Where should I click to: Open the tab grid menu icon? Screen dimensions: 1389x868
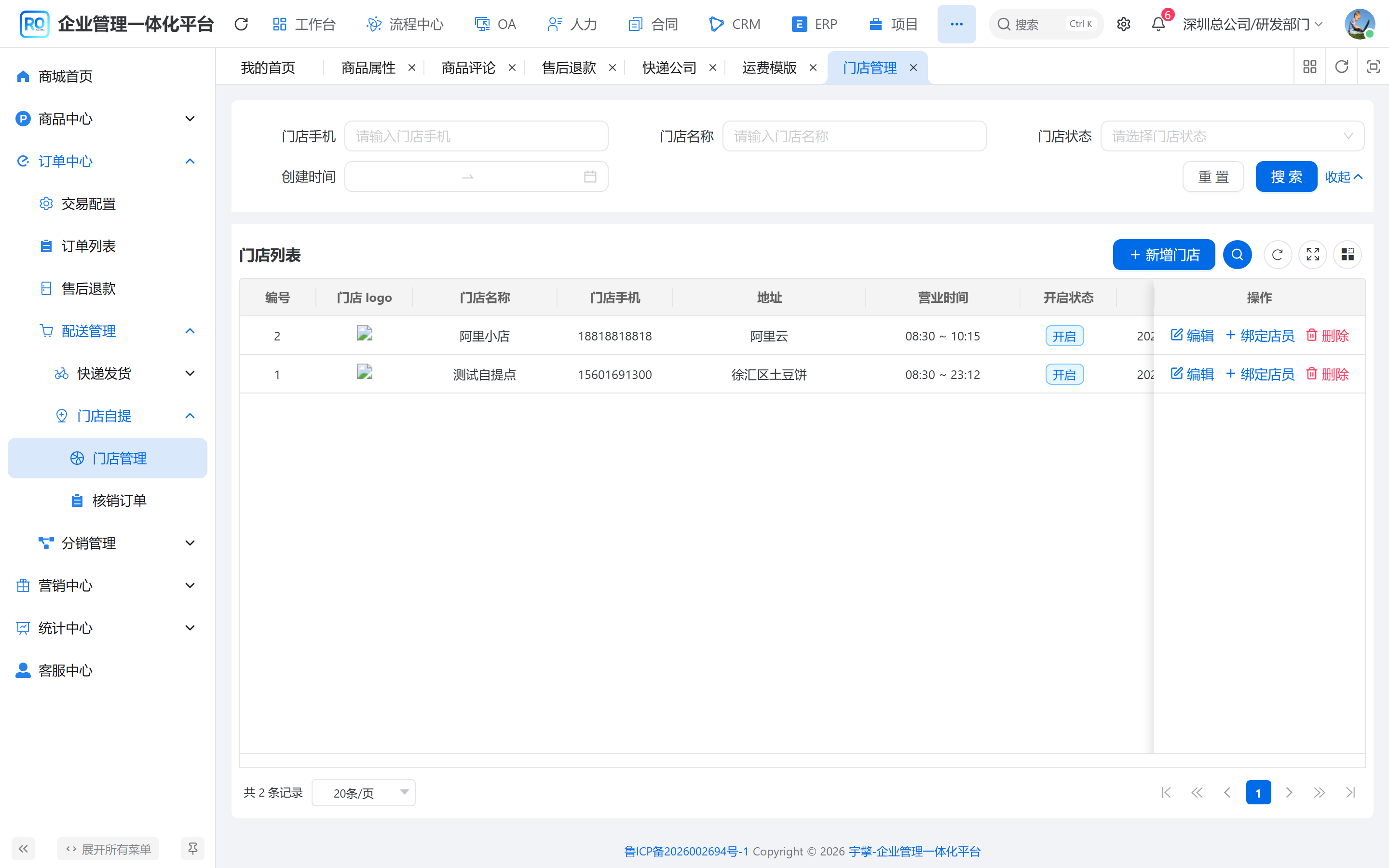point(1309,67)
